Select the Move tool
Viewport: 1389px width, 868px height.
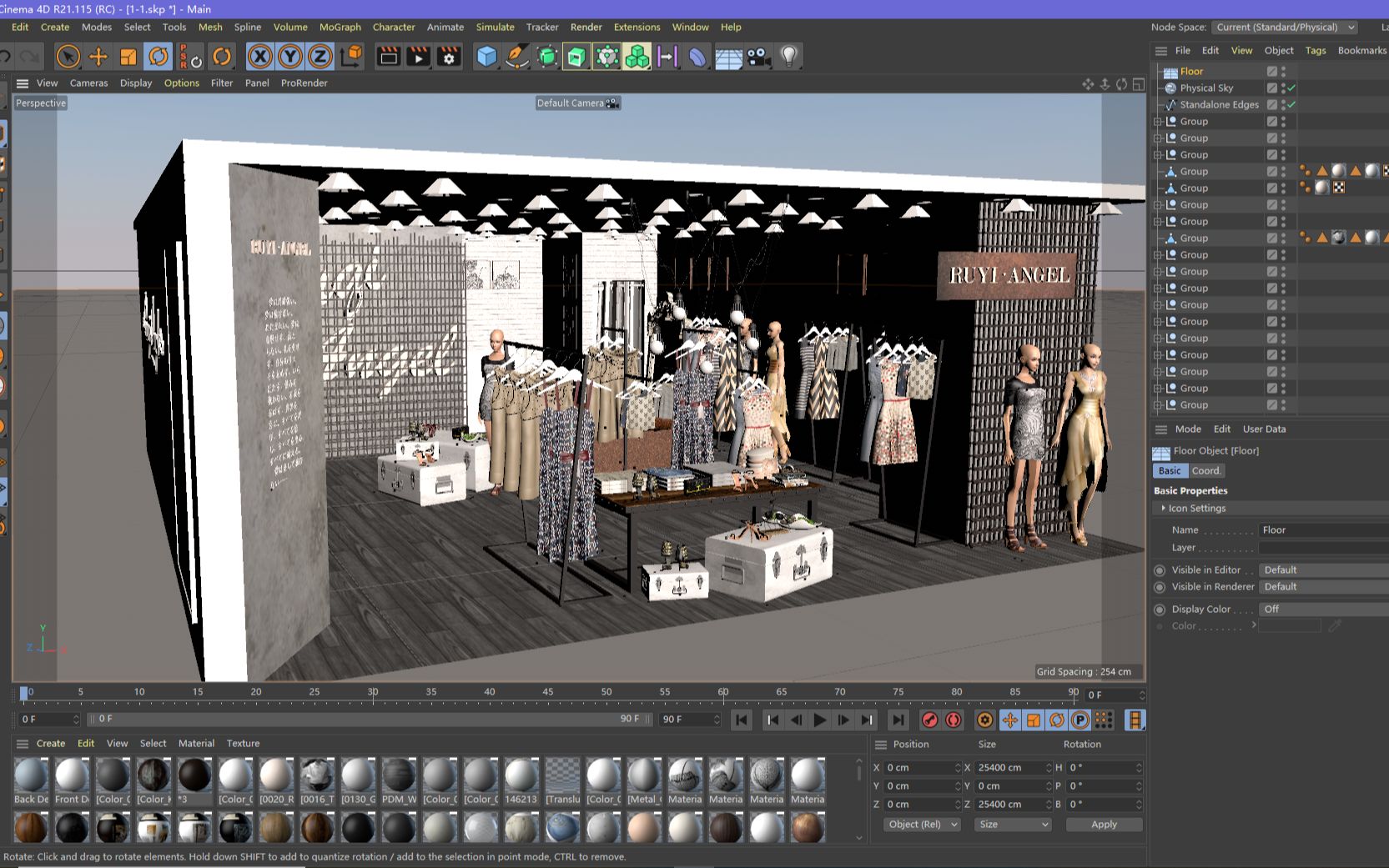[98, 56]
